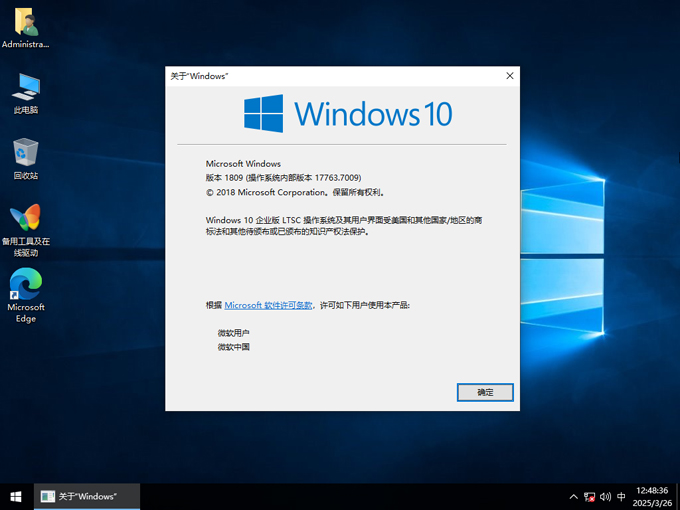Image resolution: width=680 pixels, height=510 pixels.
Task: Click the text 微软用户
Action: [x=234, y=333]
